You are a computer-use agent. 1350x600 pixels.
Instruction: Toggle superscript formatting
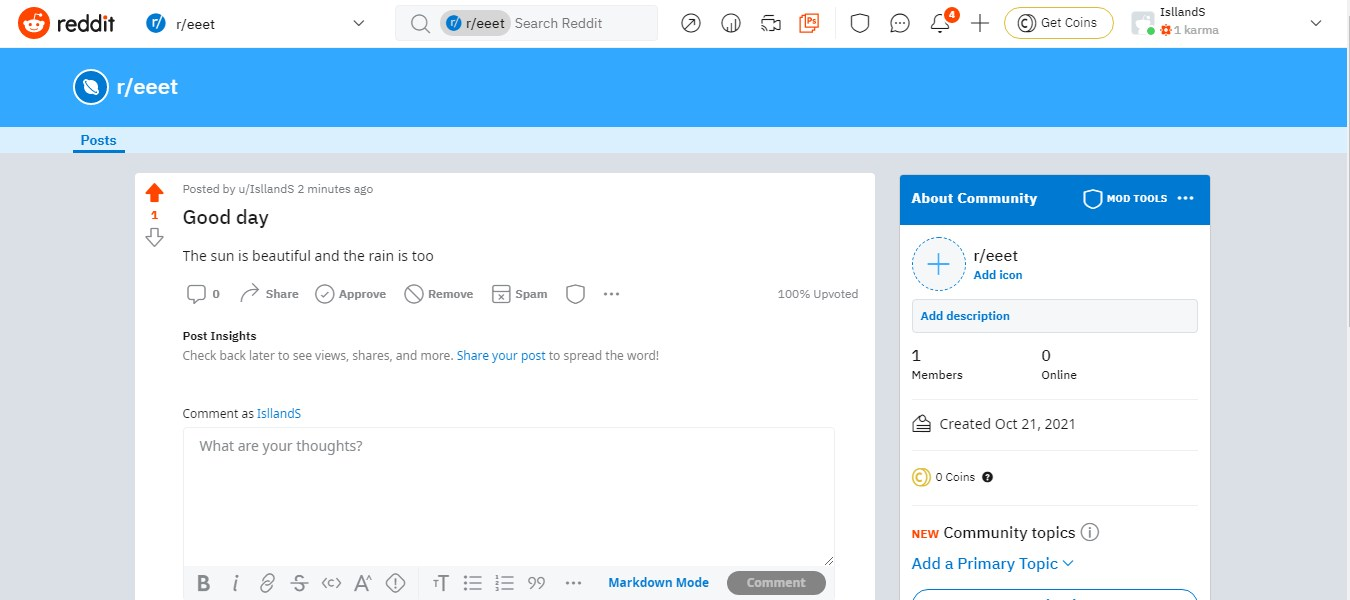click(x=363, y=583)
